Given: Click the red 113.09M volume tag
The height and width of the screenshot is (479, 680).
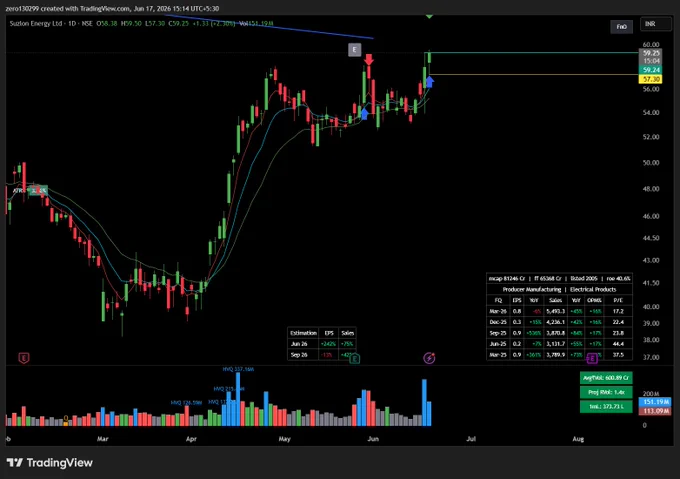Looking at the screenshot, I should tap(655, 411).
